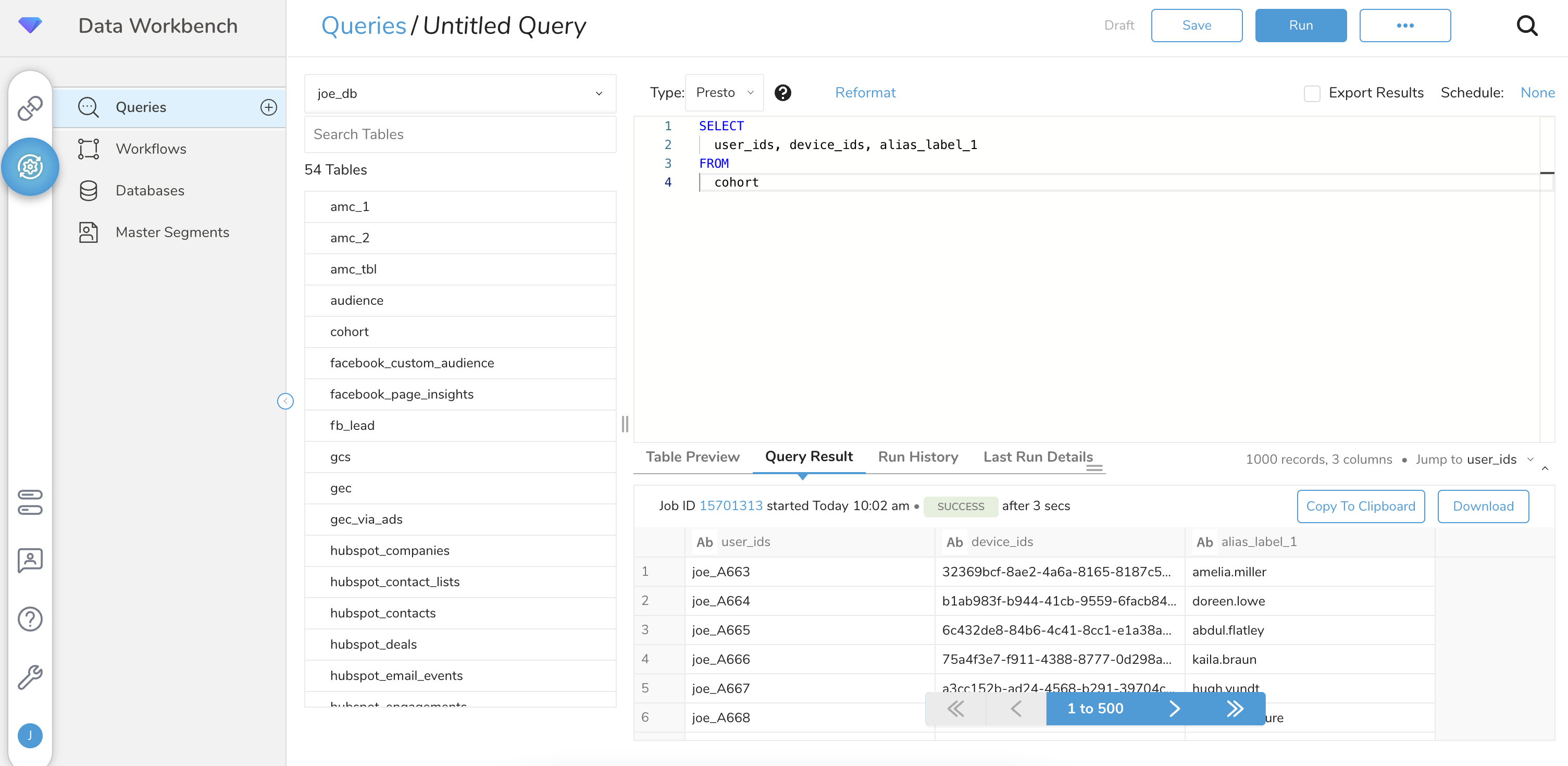Click the add new query plus icon
The height and width of the screenshot is (766, 1568).
tap(270, 106)
